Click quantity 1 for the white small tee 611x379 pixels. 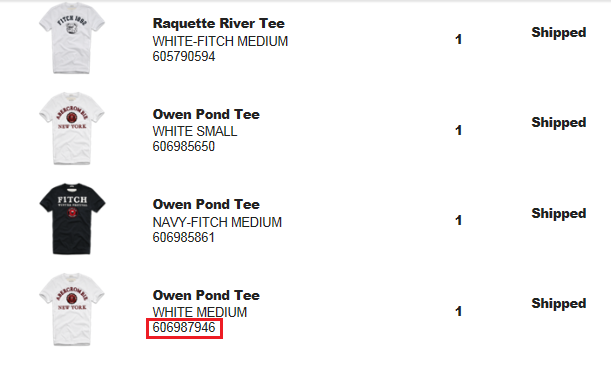[459, 130]
